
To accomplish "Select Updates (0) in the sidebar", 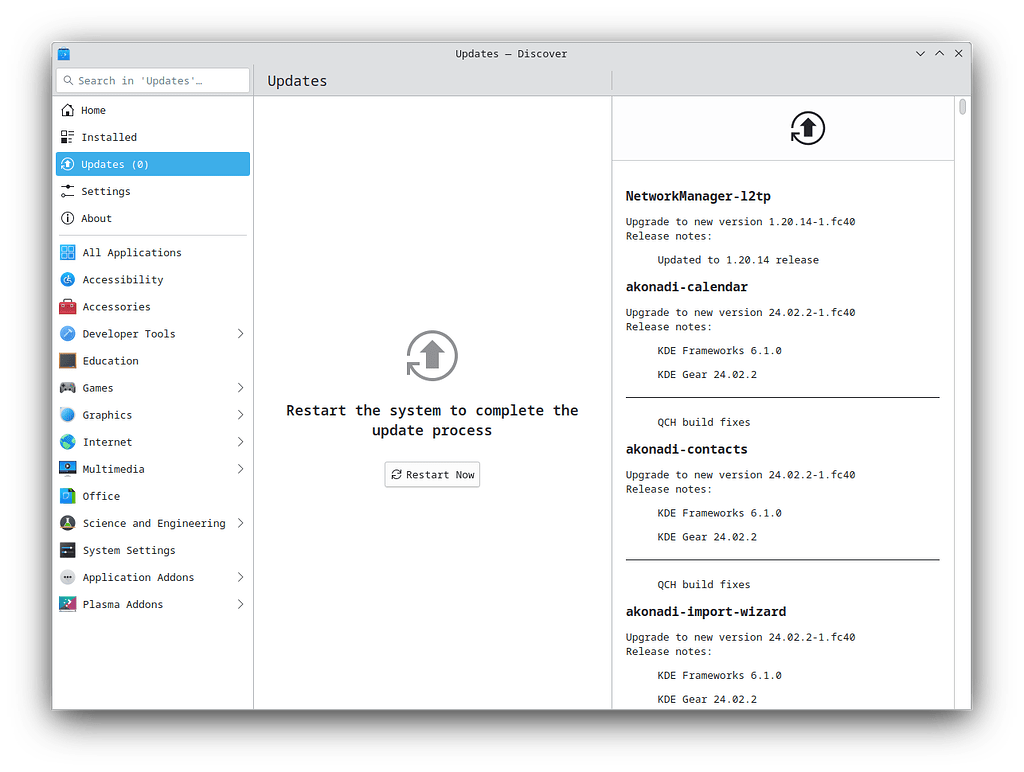I will click(x=152, y=164).
